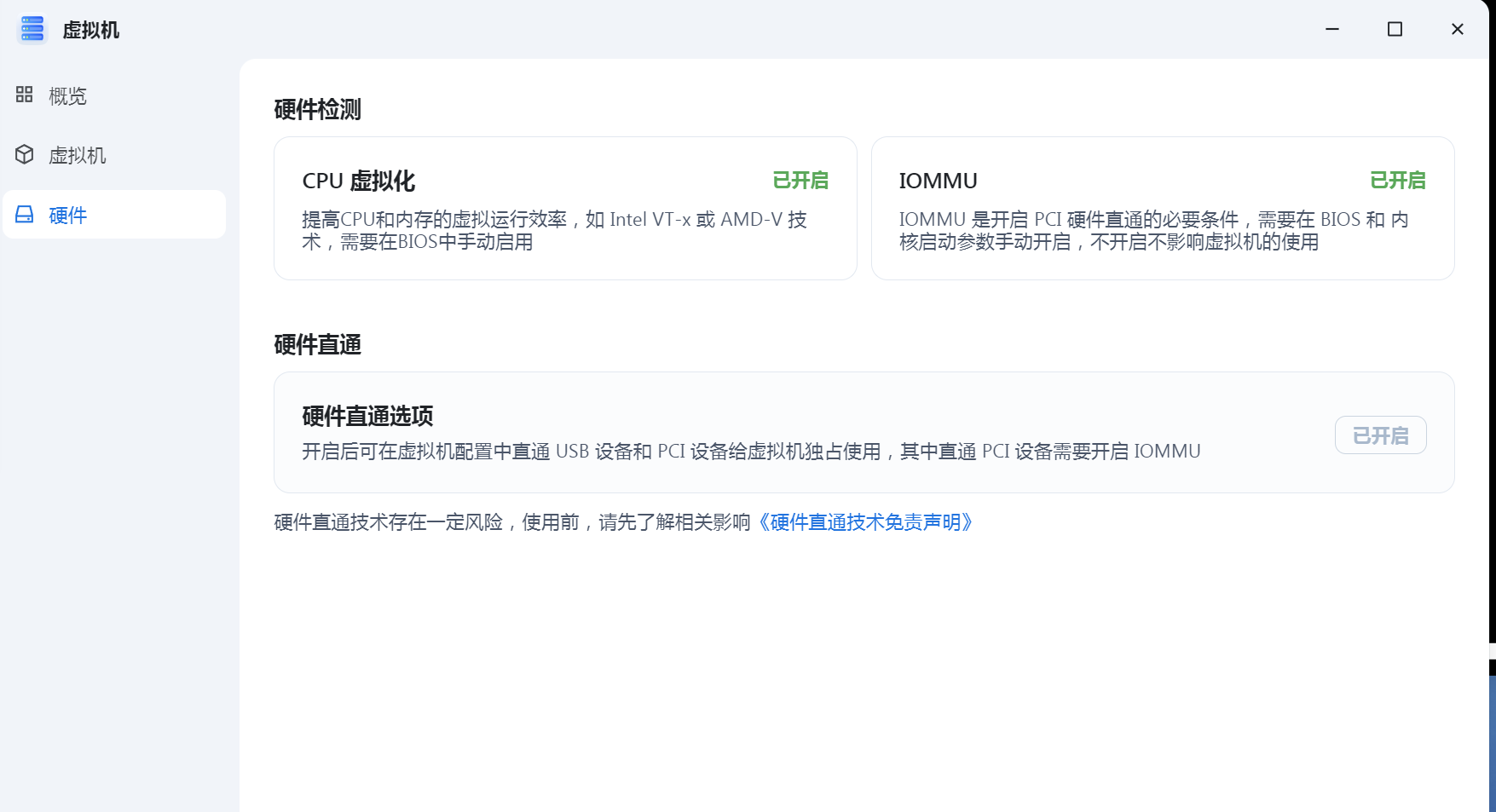Close the 虚拟机 window
The height and width of the screenshot is (812, 1496).
point(1458,29)
